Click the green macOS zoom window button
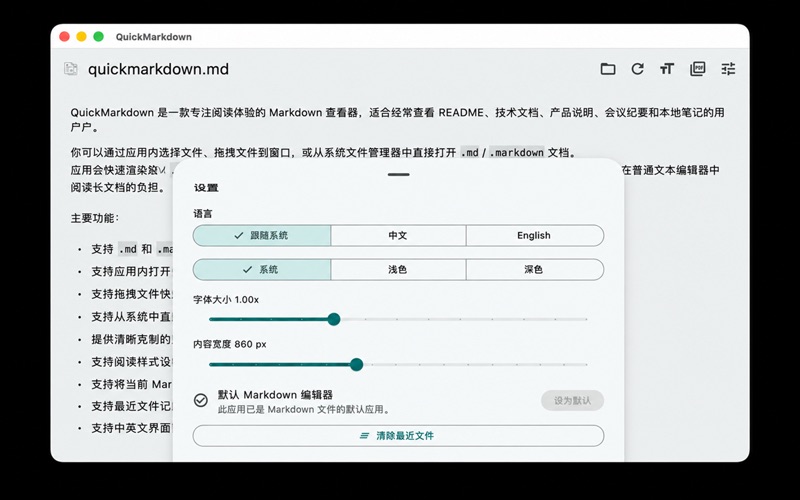 98,37
